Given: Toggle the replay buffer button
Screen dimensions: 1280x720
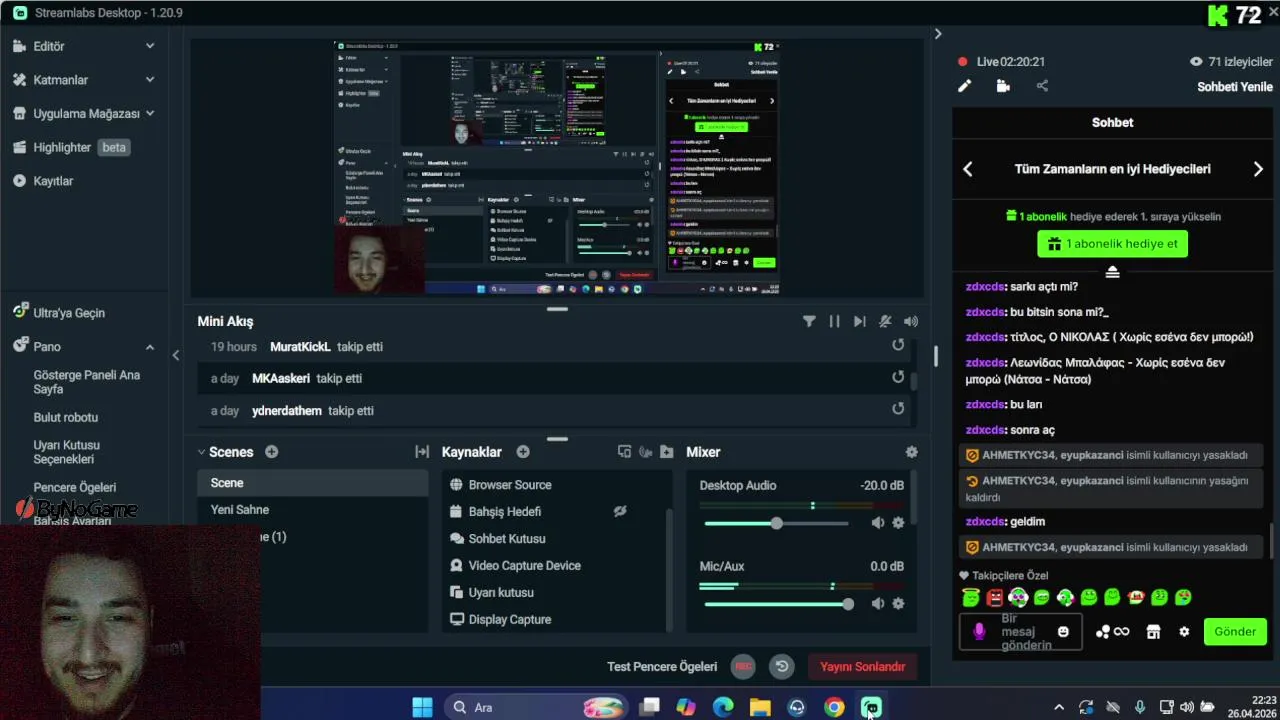Looking at the screenshot, I should click(782, 666).
